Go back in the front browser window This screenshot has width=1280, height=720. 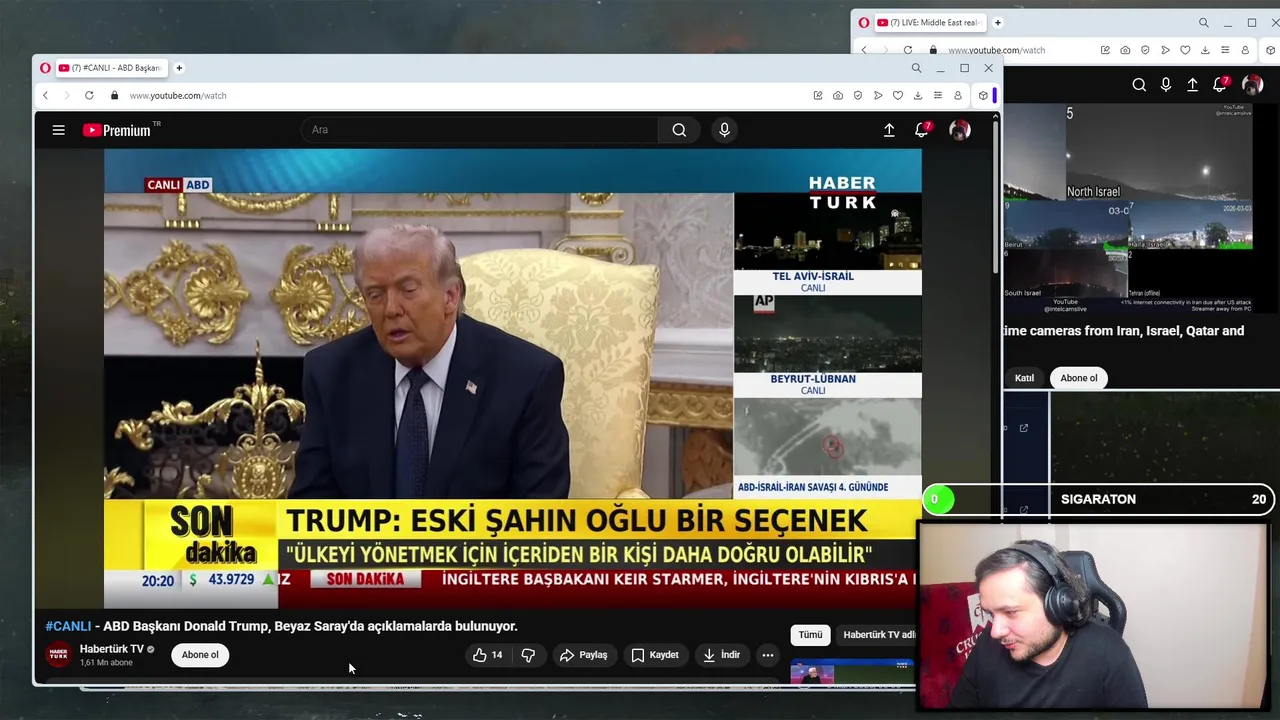click(45, 96)
